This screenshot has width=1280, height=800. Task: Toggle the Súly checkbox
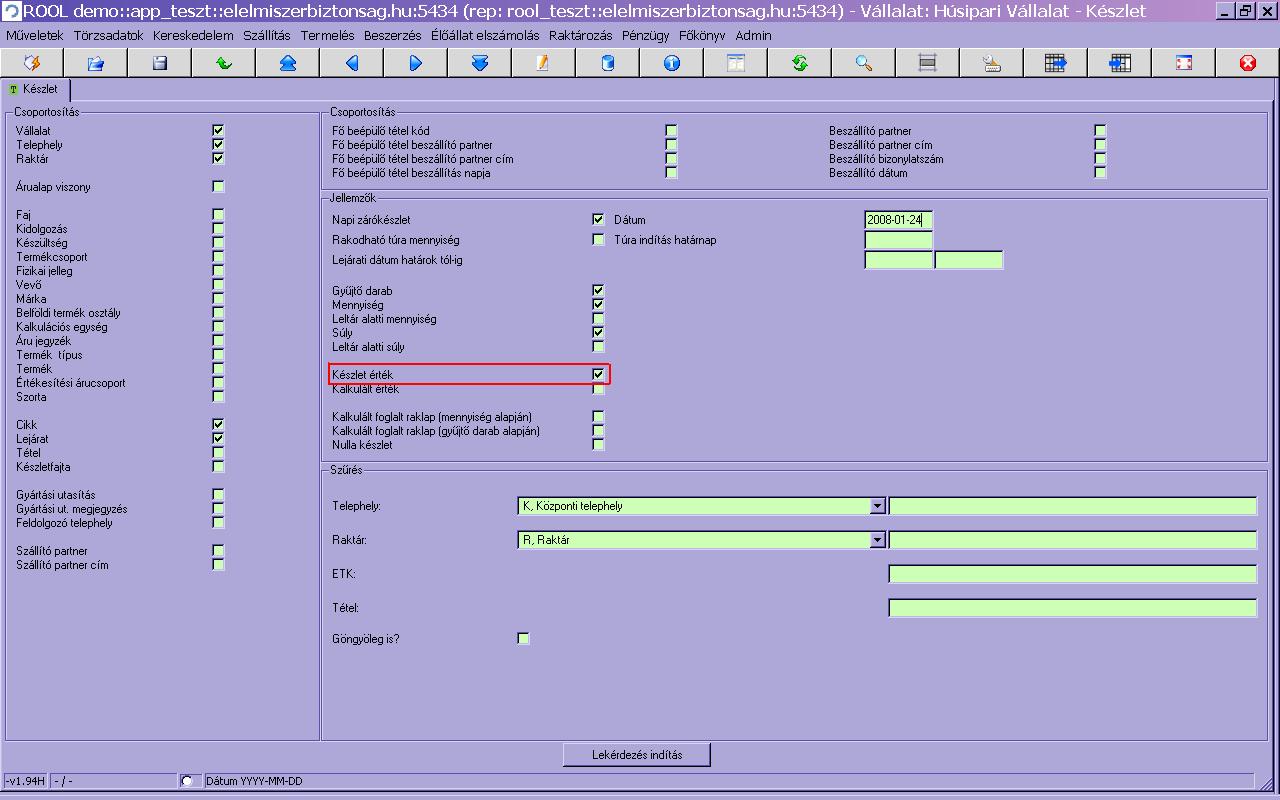pos(598,333)
